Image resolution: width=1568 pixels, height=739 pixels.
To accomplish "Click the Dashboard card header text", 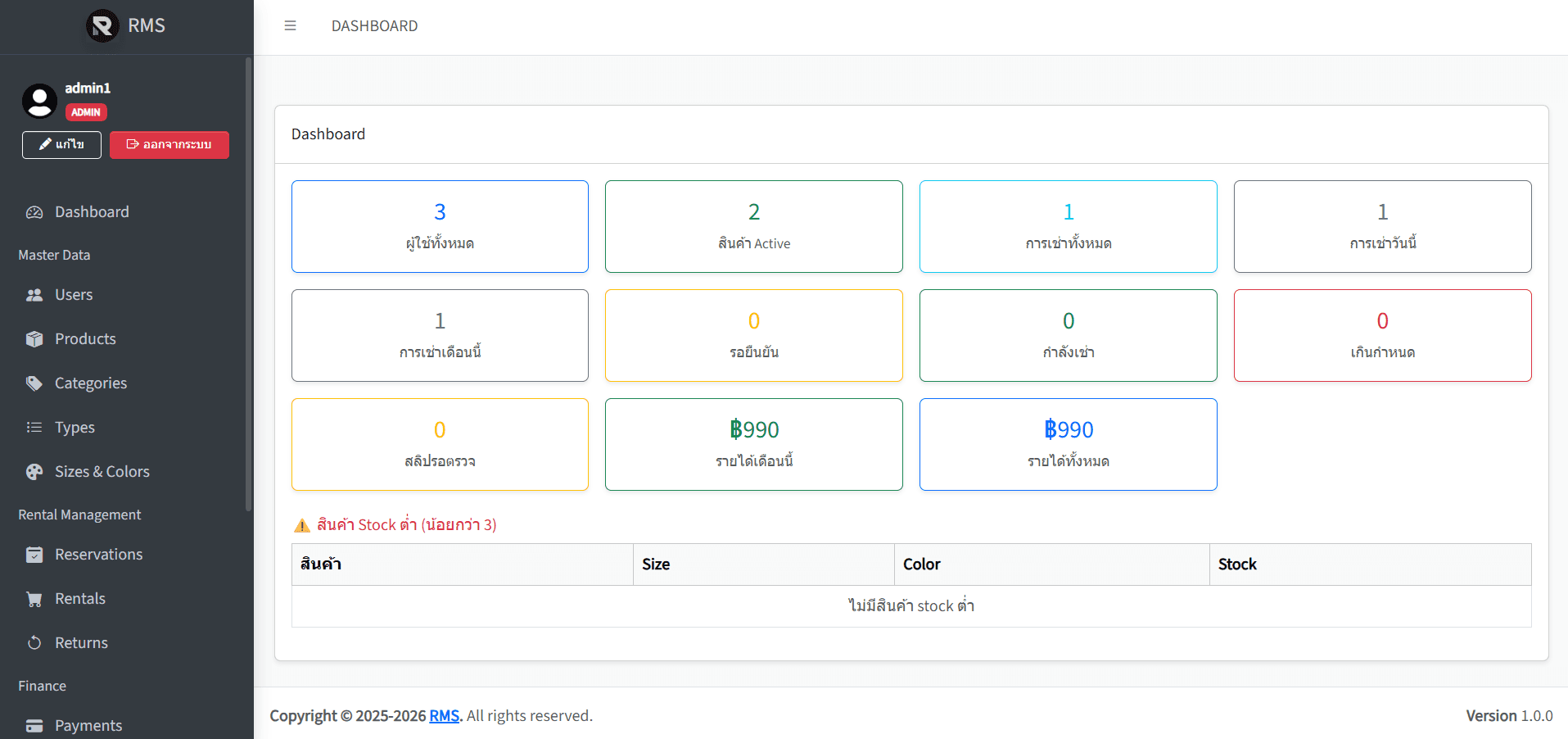I will tap(328, 134).
